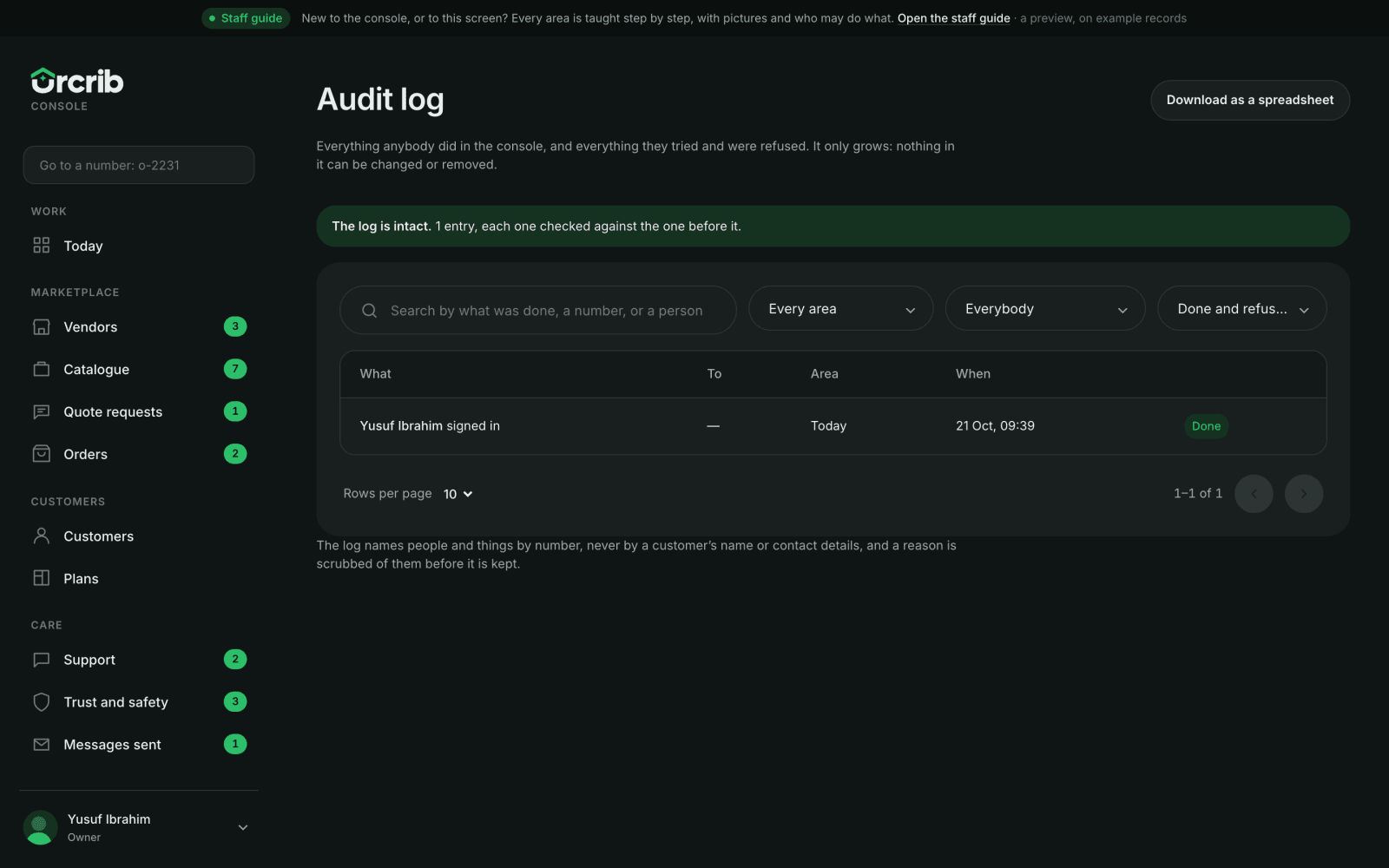Click the '21 Oct, 09:39' timestamp
The width and height of the screenshot is (1389, 868).
tap(995, 426)
